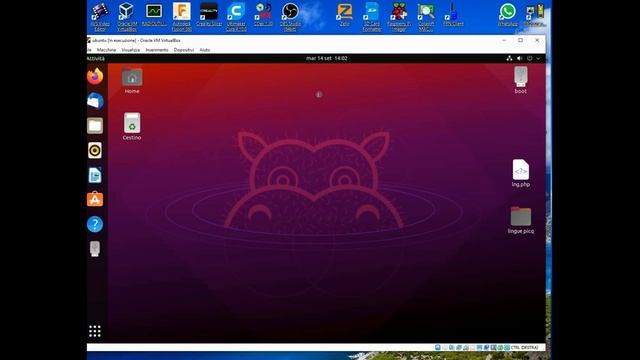The width and height of the screenshot is (640, 360).
Task: Select the Raspberry Pi Imager shortcut
Action: coord(399,17)
